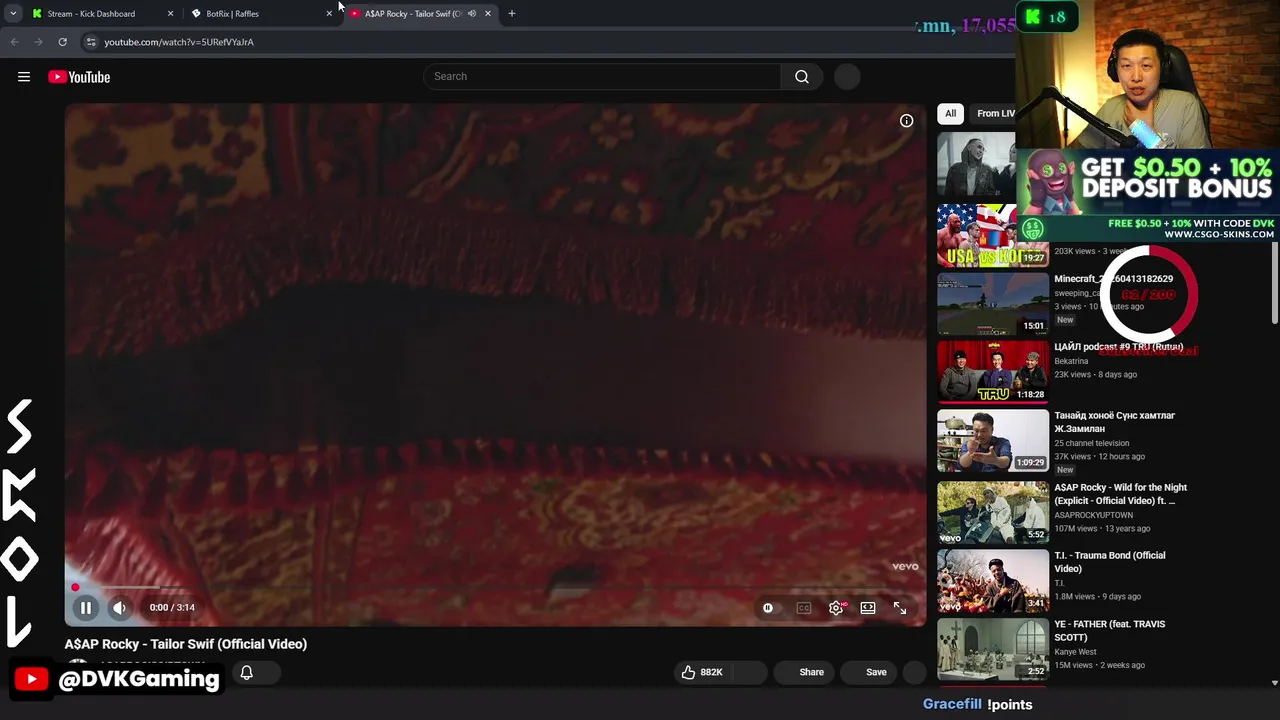The width and height of the screenshot is (1280, 720).
Task: Click the Bekatrina channel name
Action: click(x=1071, y=361)
